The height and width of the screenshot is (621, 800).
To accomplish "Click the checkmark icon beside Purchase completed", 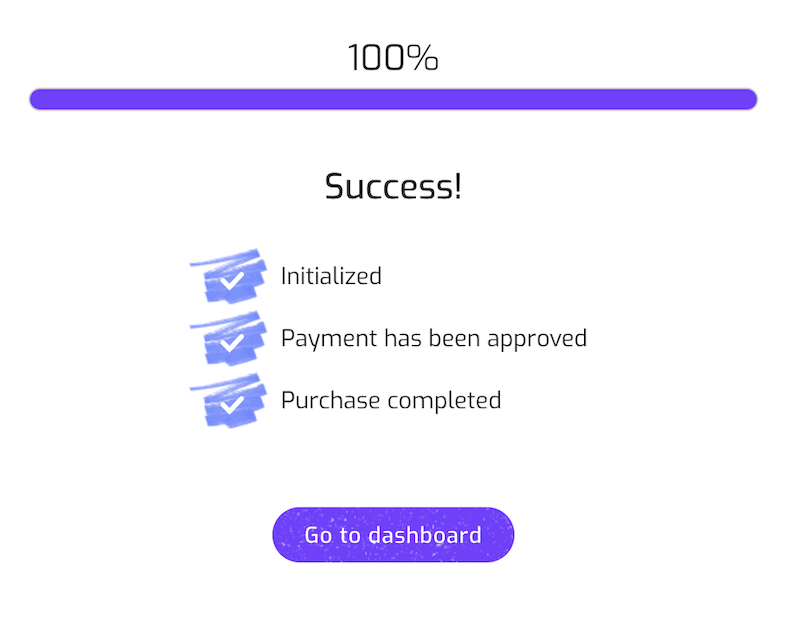I will [x=232, y=405].
